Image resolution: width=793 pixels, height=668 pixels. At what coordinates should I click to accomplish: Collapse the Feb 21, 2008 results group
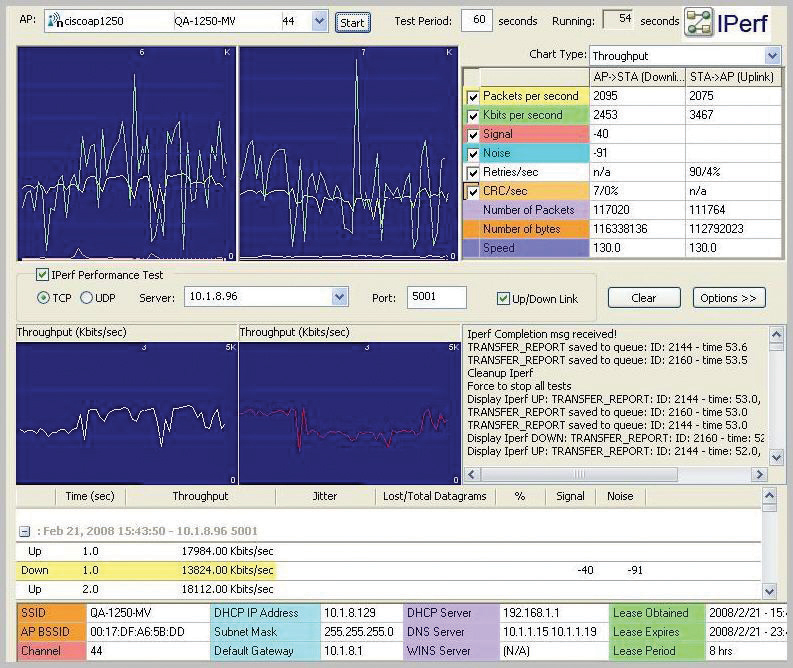pos(24,531)
